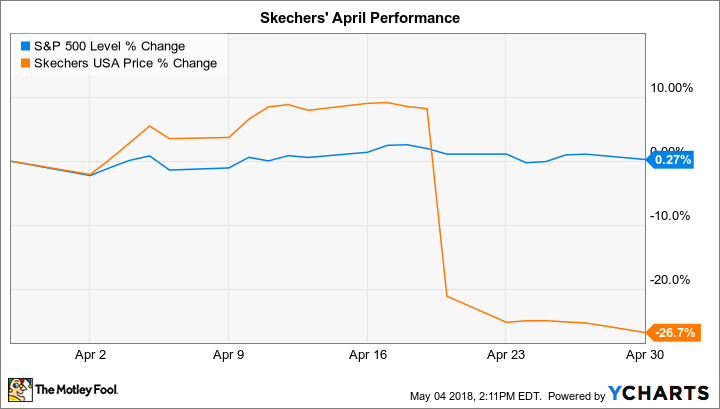Click the orange Skechers USA legend swatch

25,63
